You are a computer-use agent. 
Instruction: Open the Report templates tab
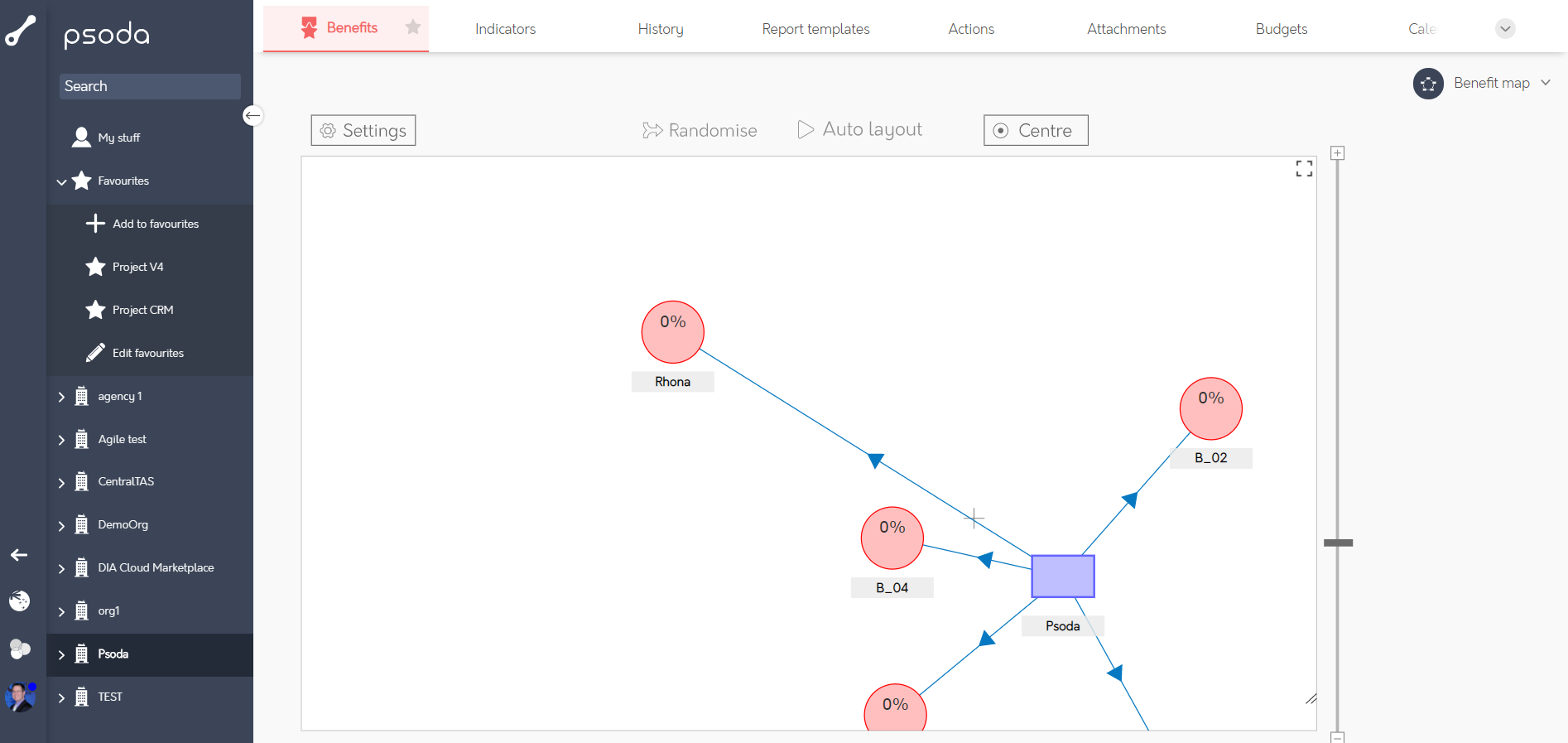tap(815, 29)
